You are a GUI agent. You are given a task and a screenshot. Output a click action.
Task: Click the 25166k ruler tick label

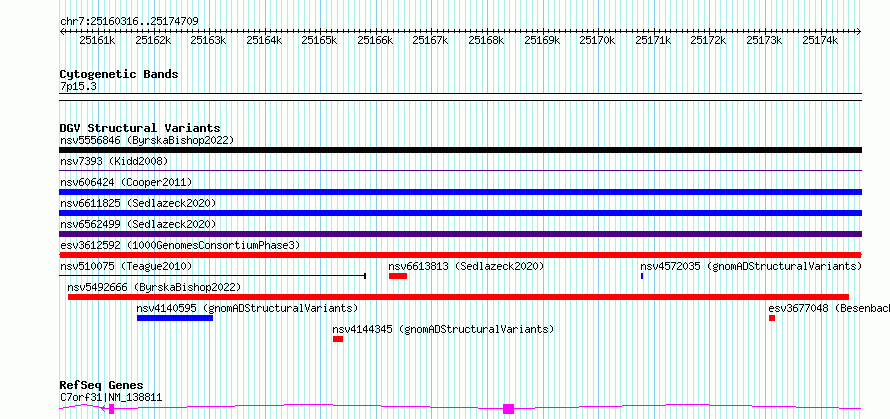tap(375, 41)
